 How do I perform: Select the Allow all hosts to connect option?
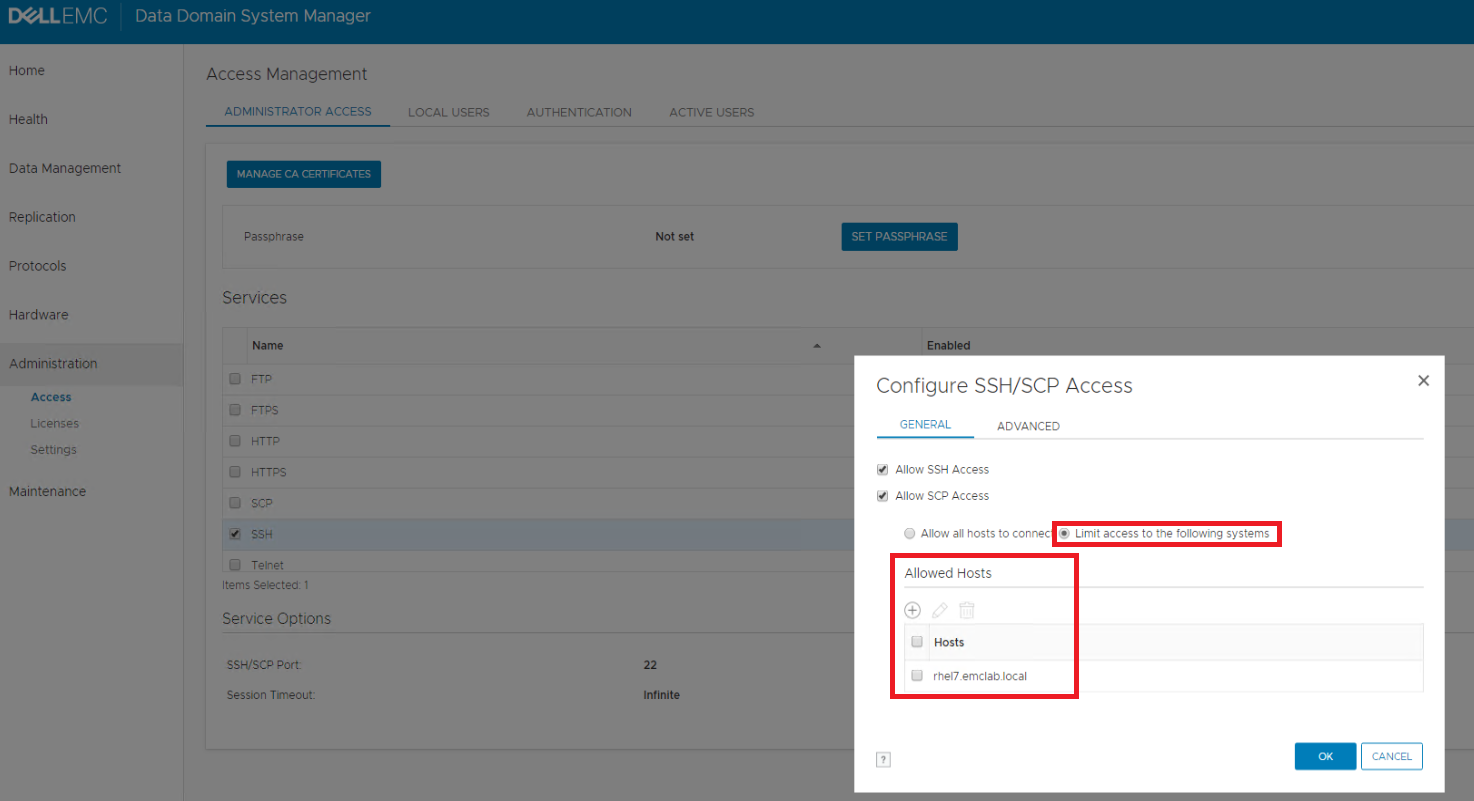[x=910, y=533]
